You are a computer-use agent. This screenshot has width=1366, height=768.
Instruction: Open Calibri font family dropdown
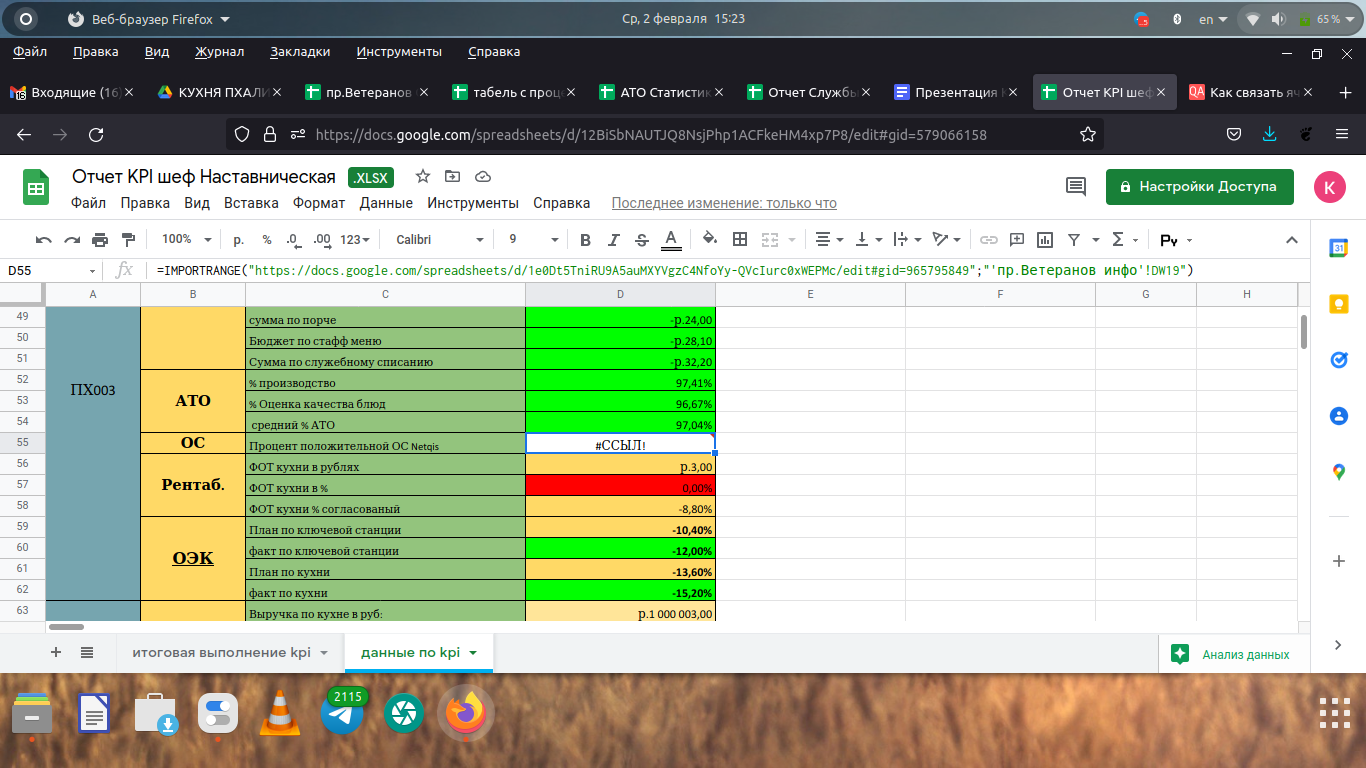[440, 240]
